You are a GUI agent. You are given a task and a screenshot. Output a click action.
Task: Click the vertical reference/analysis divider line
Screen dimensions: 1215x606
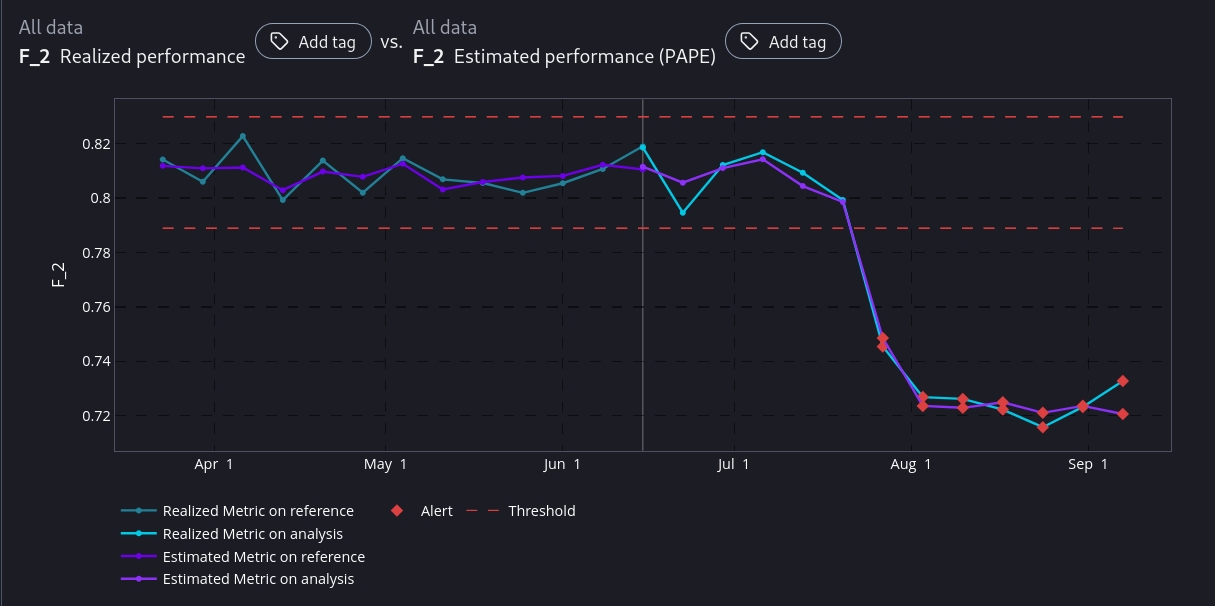[643, 300]
